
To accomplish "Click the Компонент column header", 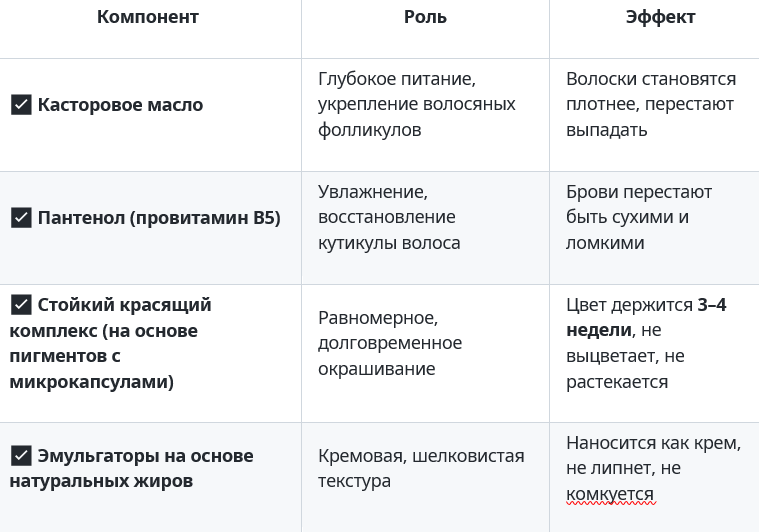I will [148, 17].
